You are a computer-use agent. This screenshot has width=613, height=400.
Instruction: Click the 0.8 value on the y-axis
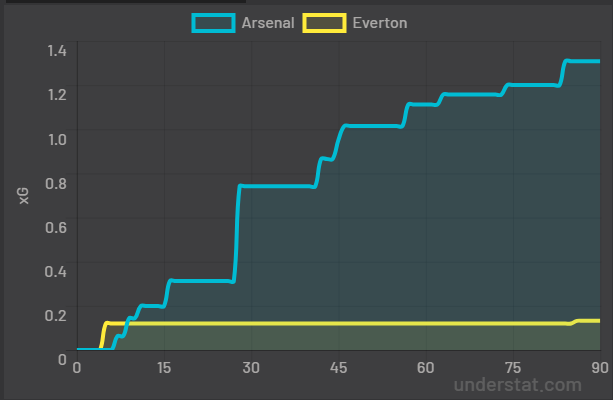(x=56, y=183)
